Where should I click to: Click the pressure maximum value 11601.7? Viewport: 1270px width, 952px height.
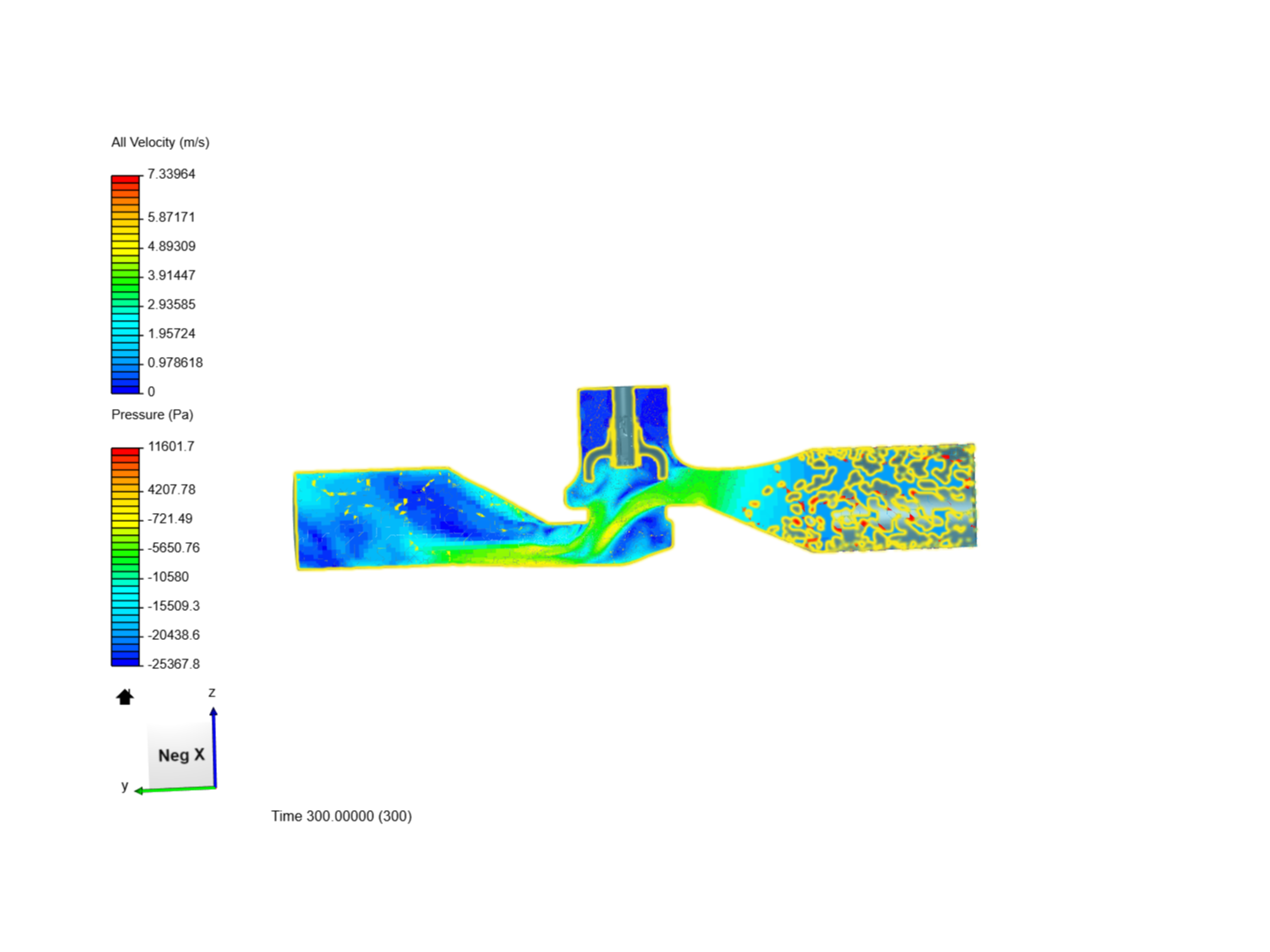[171, 446]
